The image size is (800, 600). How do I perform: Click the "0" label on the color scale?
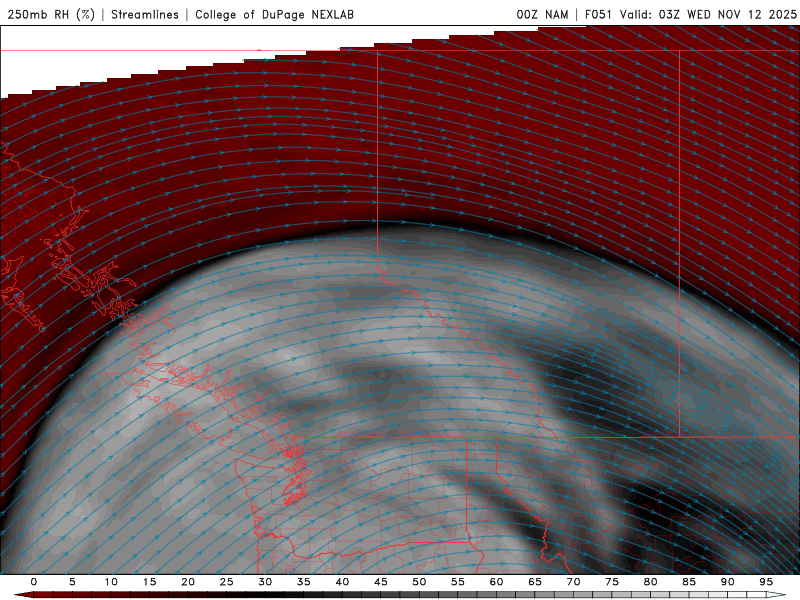pos(34,582)
